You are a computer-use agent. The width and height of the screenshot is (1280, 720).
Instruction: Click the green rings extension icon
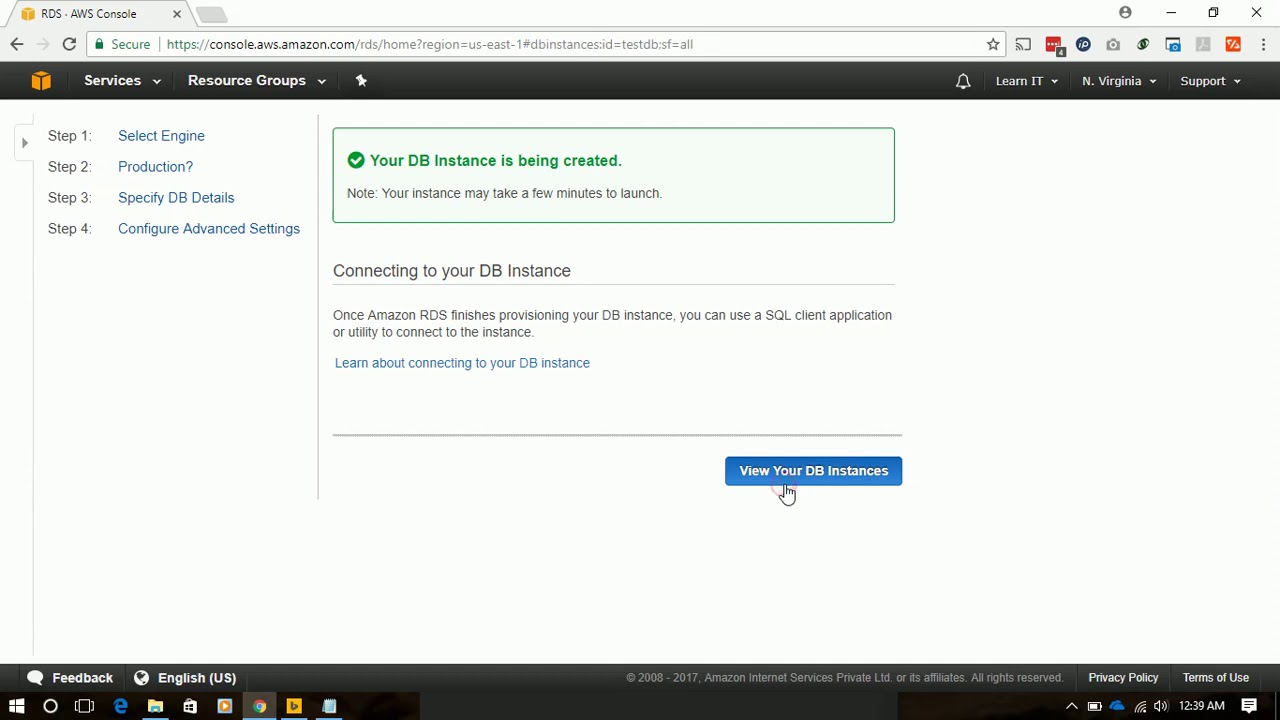point(1143,44)
